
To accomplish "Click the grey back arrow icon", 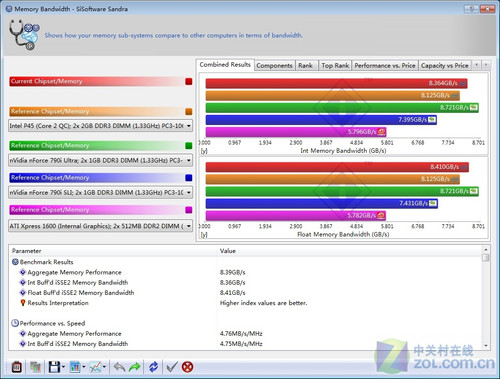I will tap(119, 367).
